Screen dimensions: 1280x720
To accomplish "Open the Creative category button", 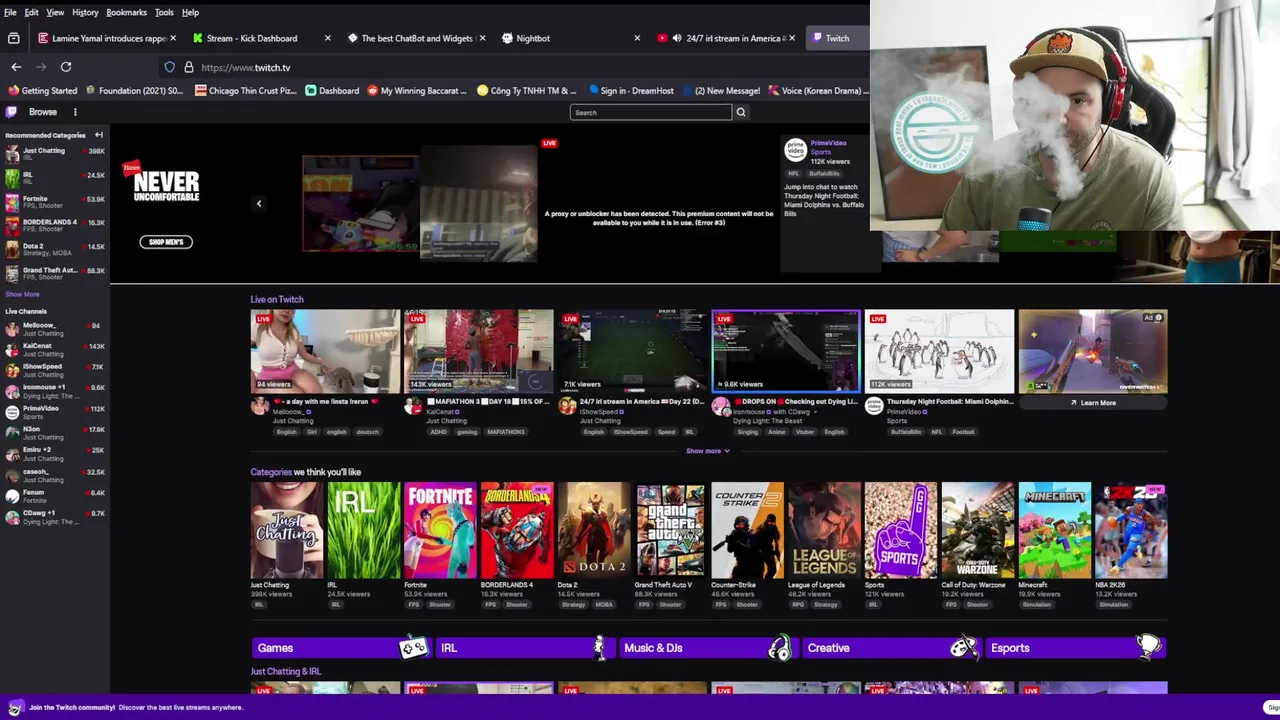I will coord(892,648).
